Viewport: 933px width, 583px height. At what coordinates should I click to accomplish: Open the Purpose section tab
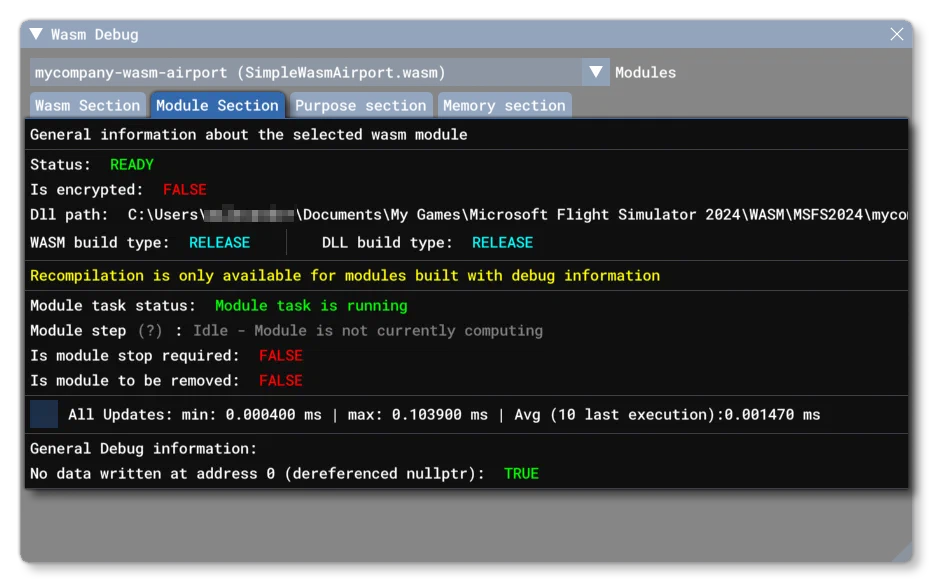[361, 105]
